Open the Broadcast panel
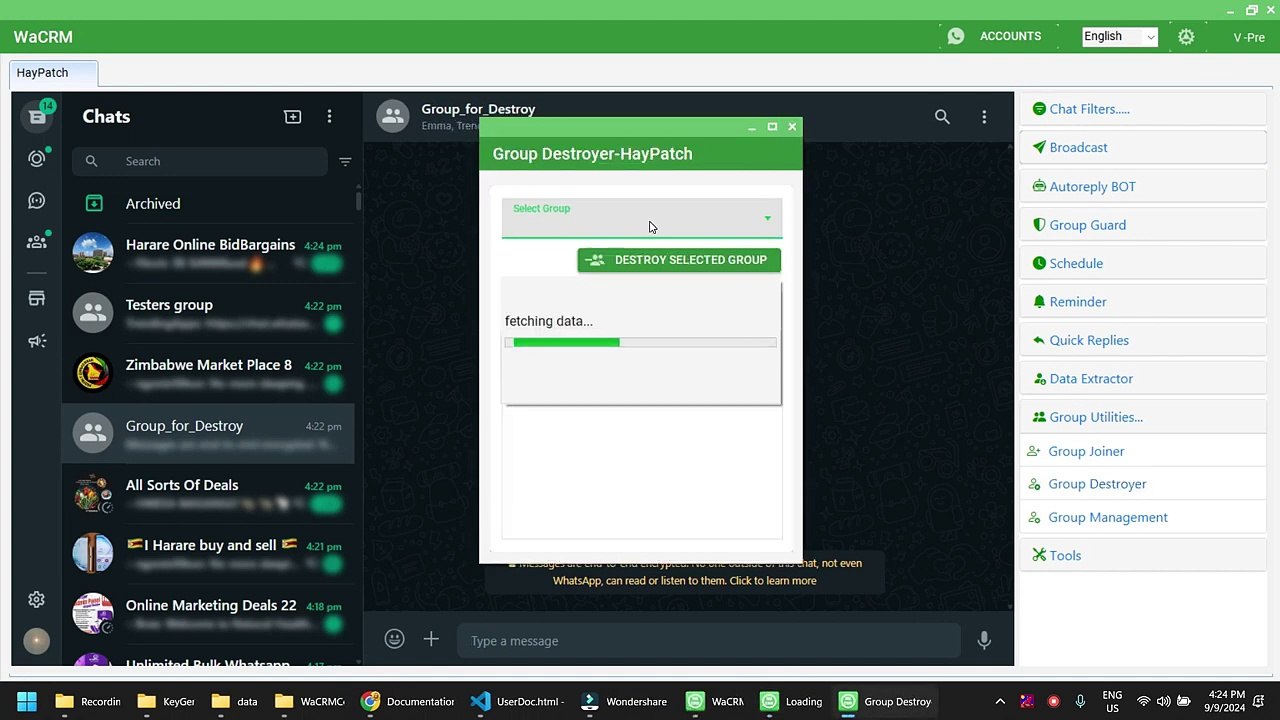Viewport: 1280px width, 720px height. (1143, 147)
